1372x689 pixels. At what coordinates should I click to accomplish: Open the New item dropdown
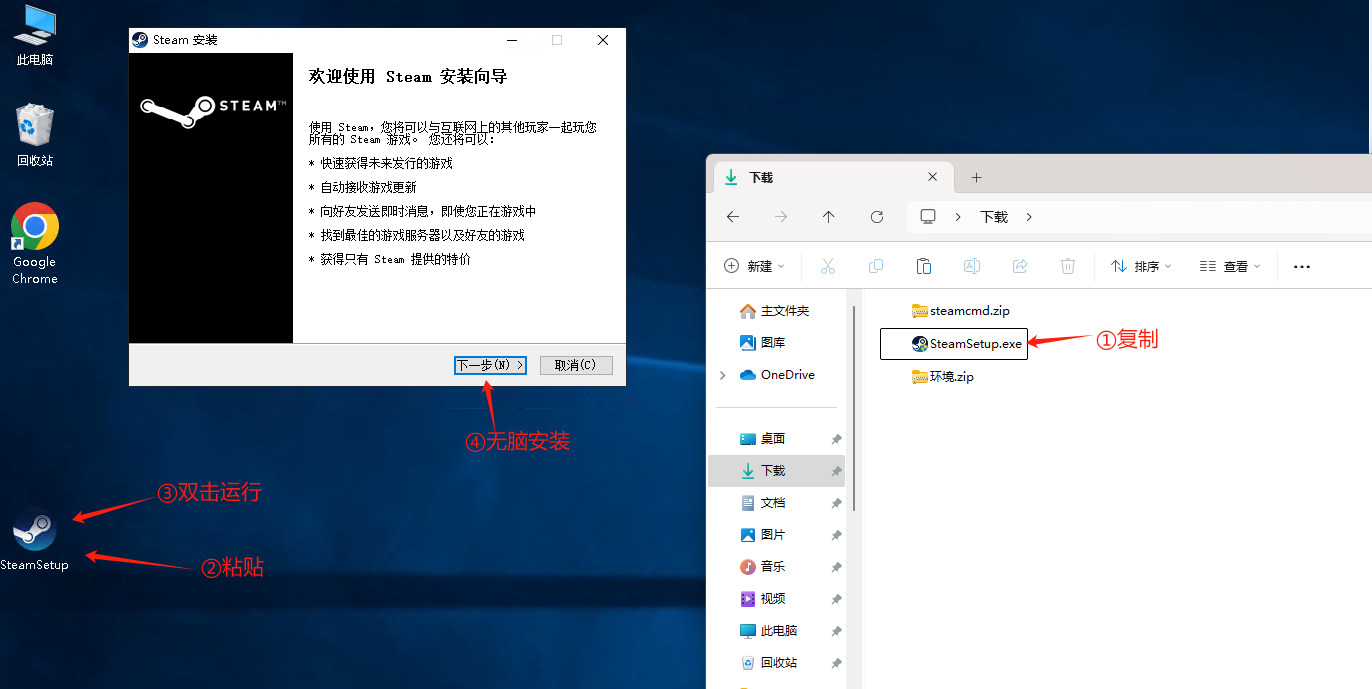(x=755, y=266)
